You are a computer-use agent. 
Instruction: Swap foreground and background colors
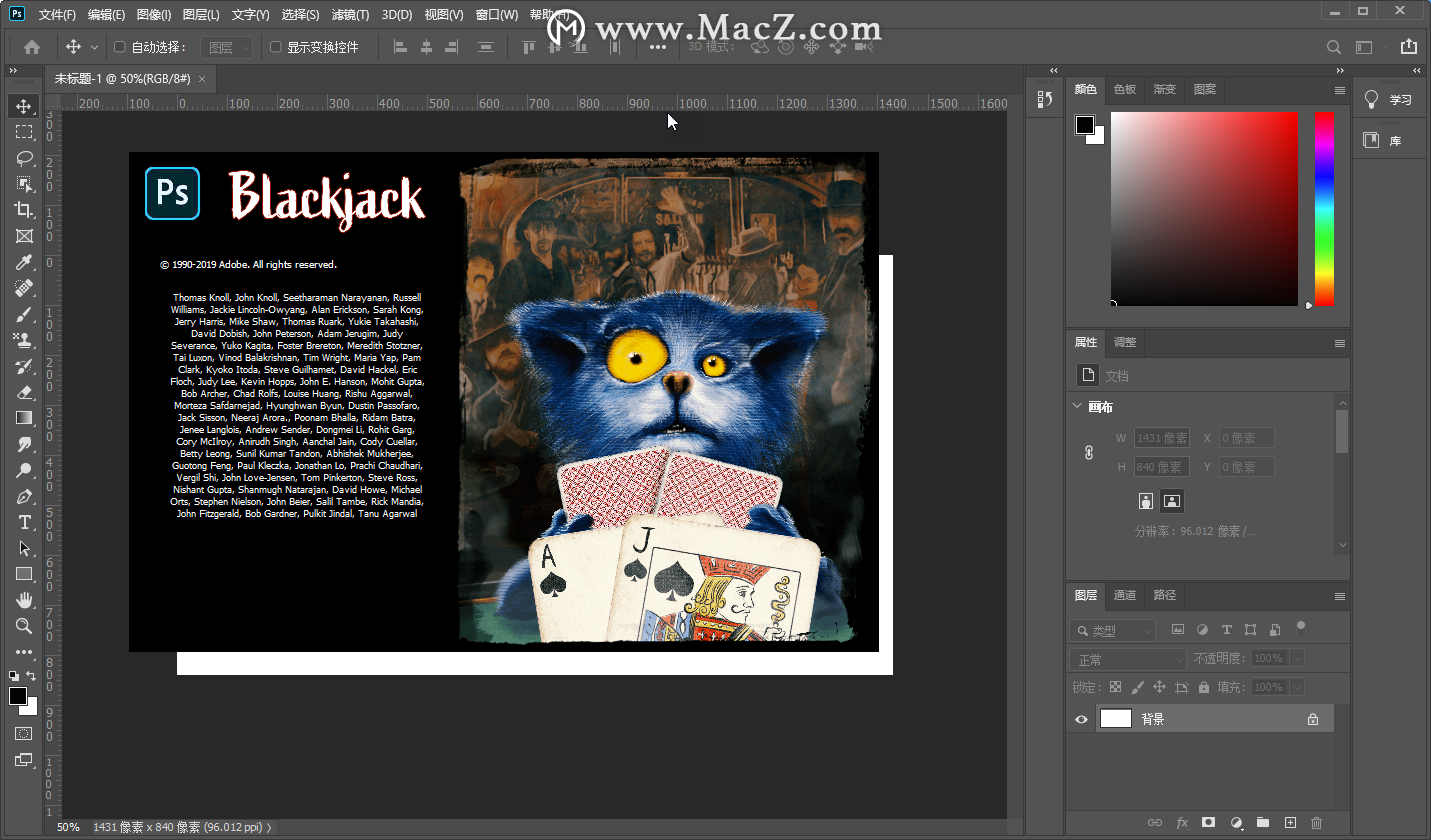pyautogui.click(x=32, y=677)
